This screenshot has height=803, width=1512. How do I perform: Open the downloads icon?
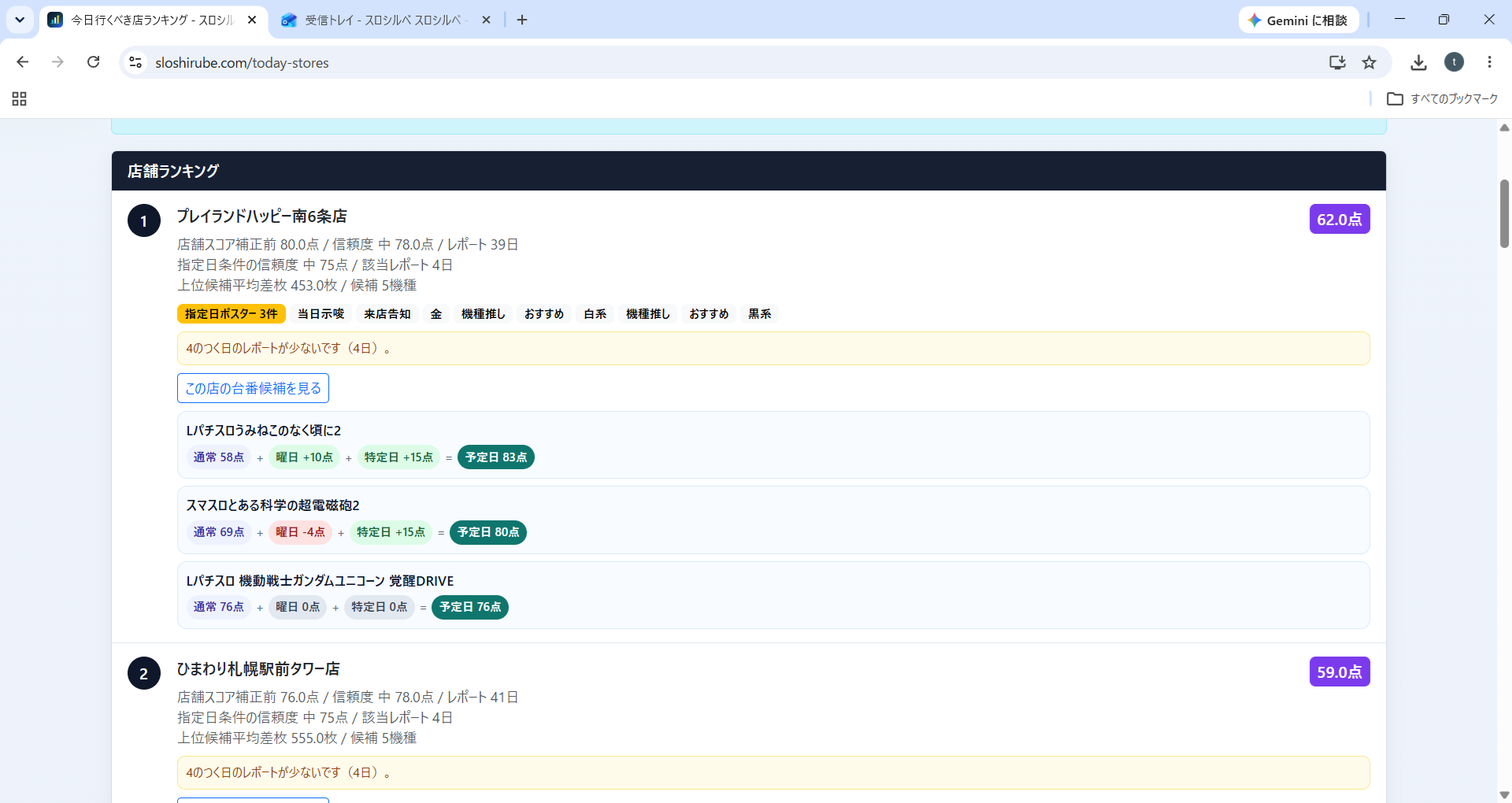pos(1418,62)
